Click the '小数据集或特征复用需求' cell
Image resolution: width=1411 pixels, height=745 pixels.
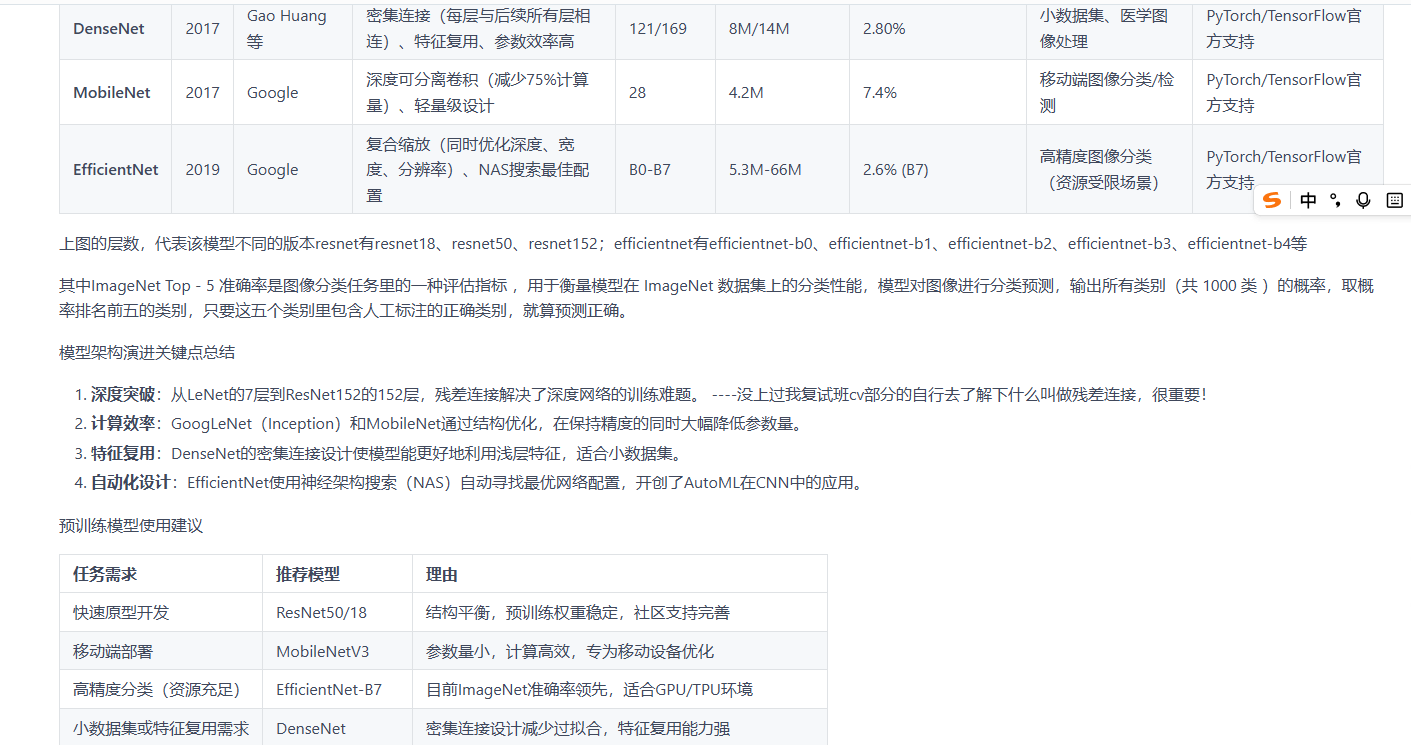[x=161, y=729]
